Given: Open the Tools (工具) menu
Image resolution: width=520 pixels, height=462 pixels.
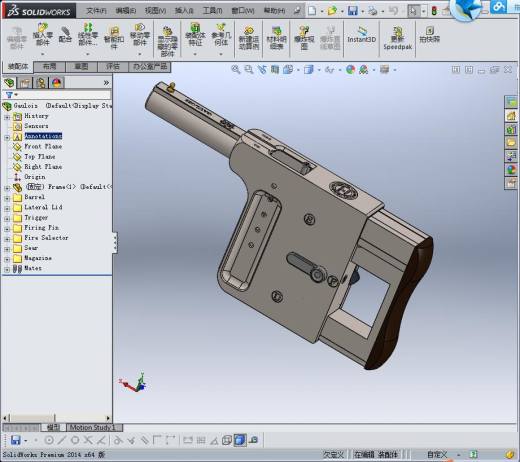Looking at the screenshot, I should [x=213, y=11].
